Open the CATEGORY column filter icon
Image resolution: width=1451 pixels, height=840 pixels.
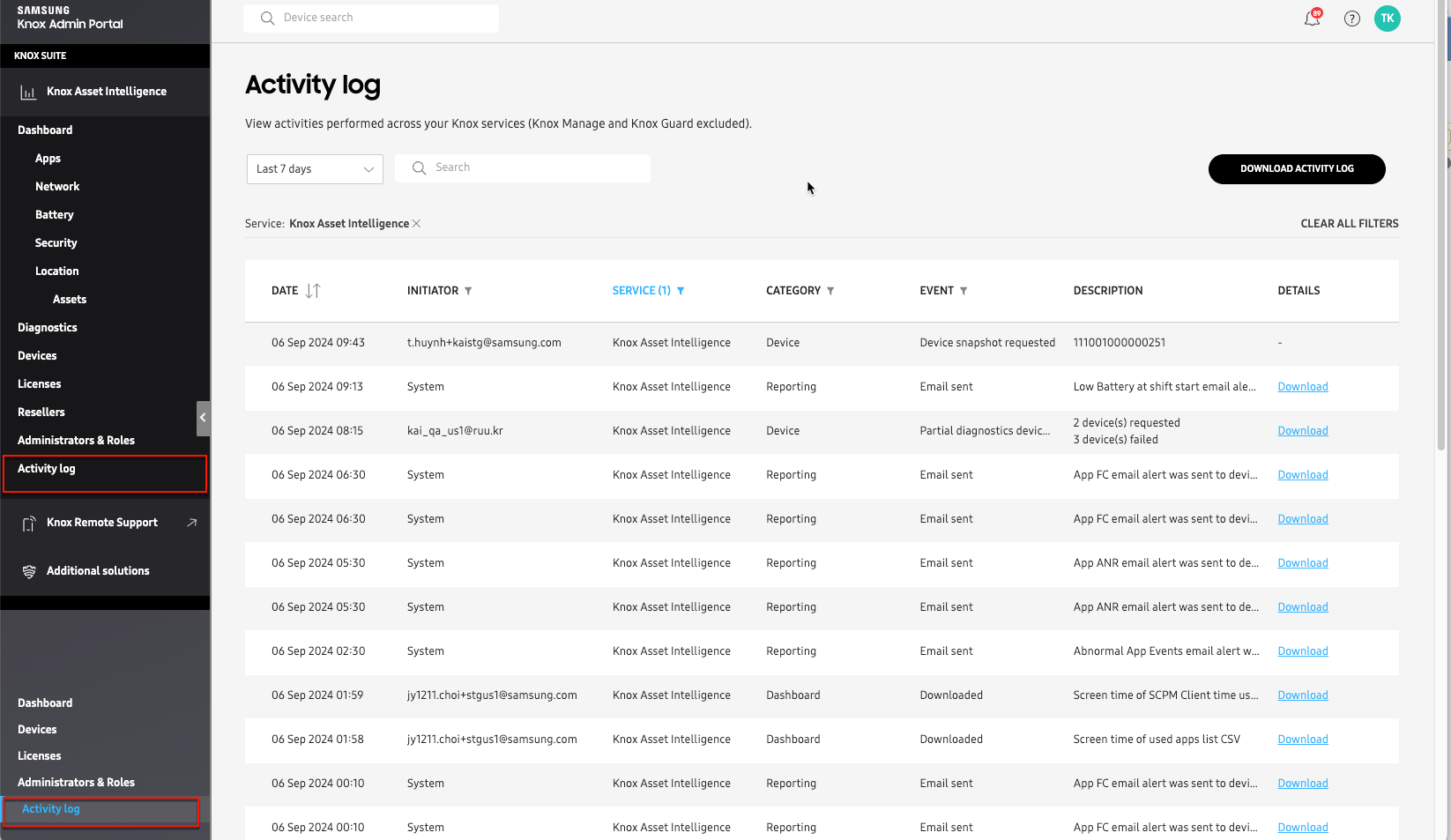(x=830, y=291)
